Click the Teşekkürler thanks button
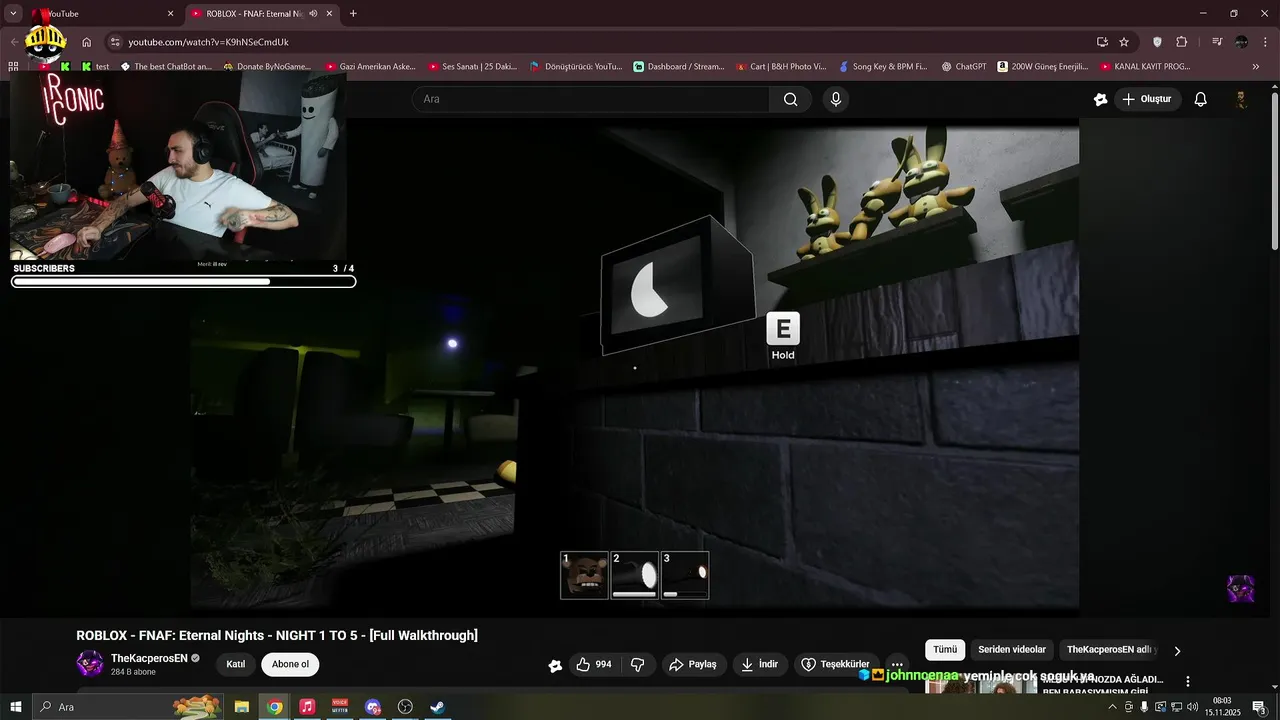This screenshot has height=720, width=1280. [836, 664]
